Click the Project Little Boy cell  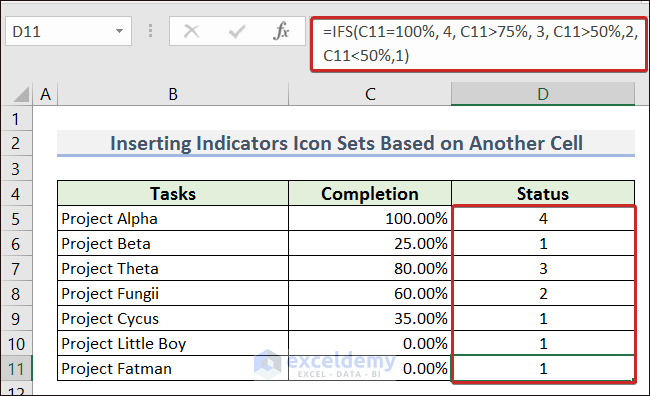pyautogui.click(x=173, y=343)
